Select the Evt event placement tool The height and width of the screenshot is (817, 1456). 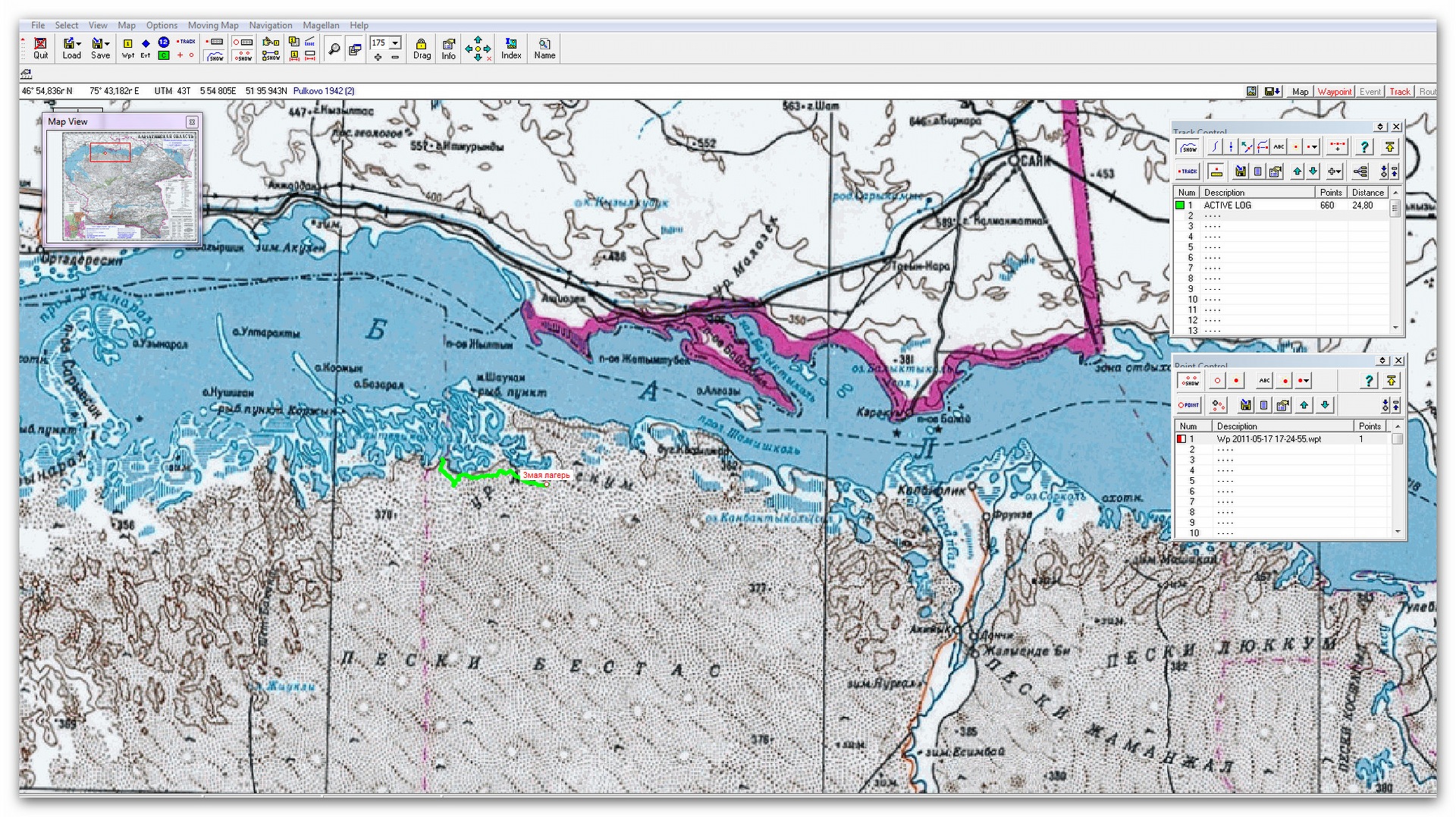coord(146,48)
